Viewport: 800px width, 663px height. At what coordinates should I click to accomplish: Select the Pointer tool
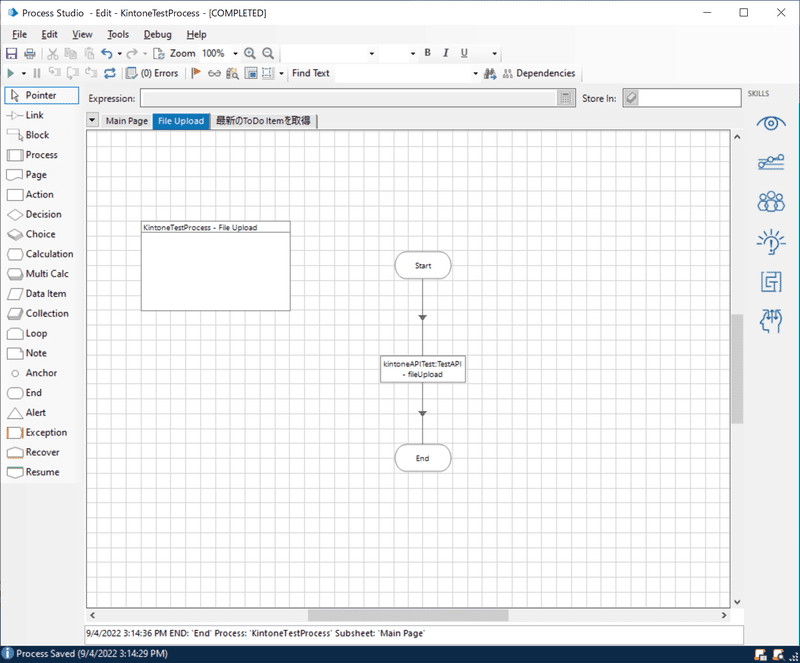coord(42,95)
